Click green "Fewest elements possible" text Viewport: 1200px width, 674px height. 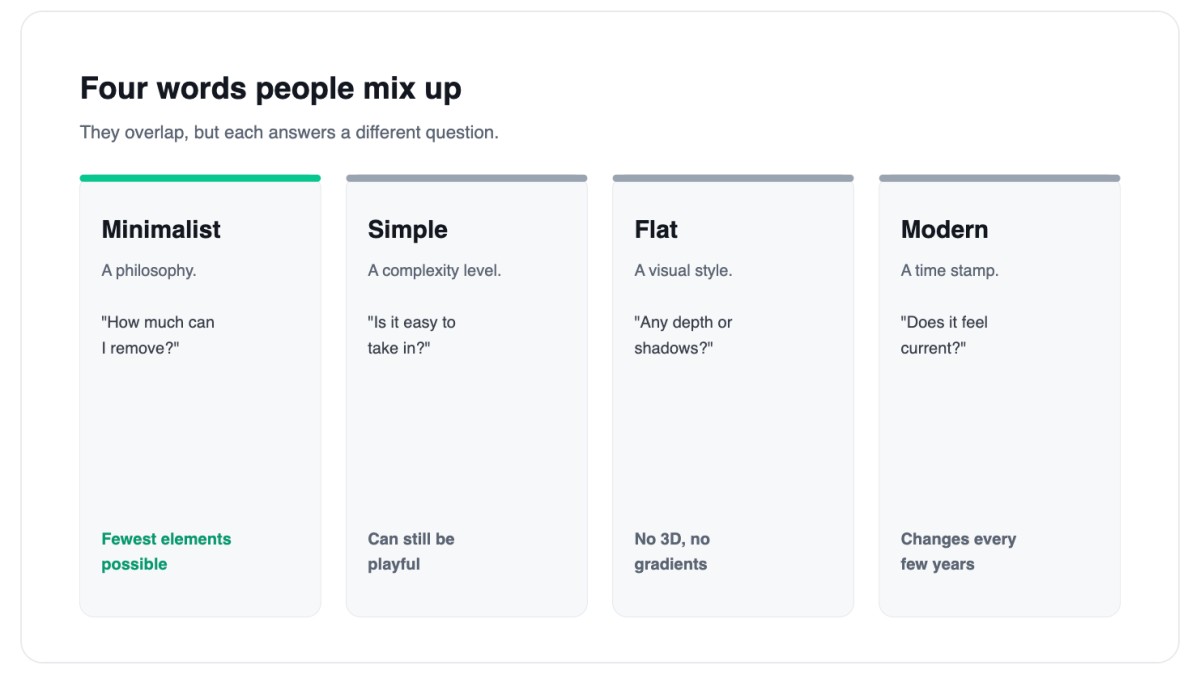pyautogui.click(x=166, y=551)
